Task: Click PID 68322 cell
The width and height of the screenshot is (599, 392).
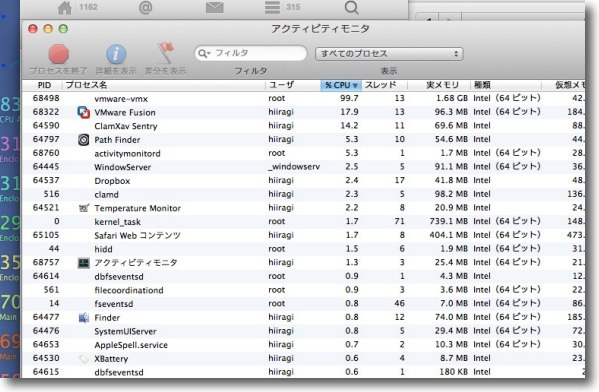Action: click(46, 112)
